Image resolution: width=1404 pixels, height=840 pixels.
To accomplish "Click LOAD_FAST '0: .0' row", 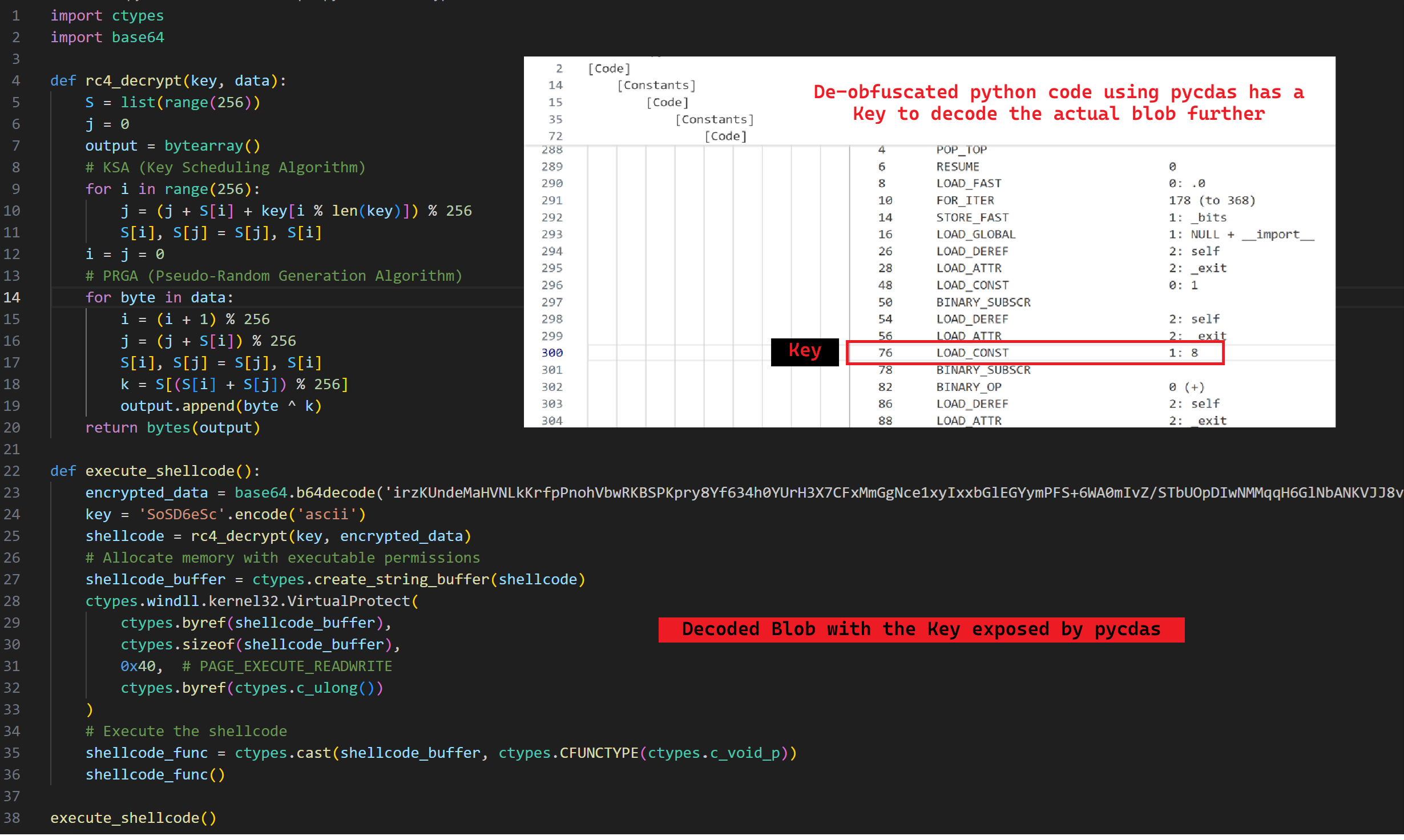I will (1042, 183).
